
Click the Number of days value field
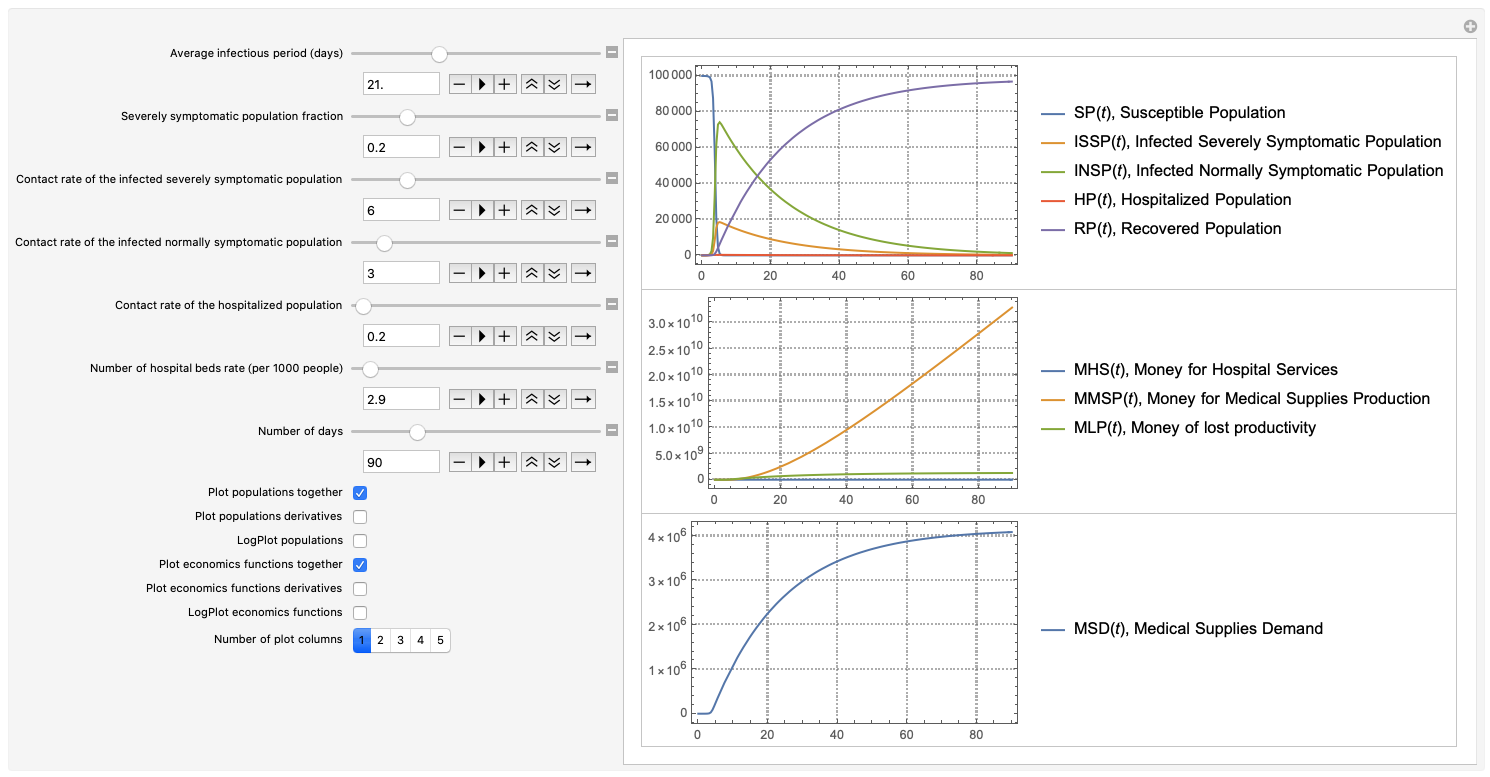401,463
